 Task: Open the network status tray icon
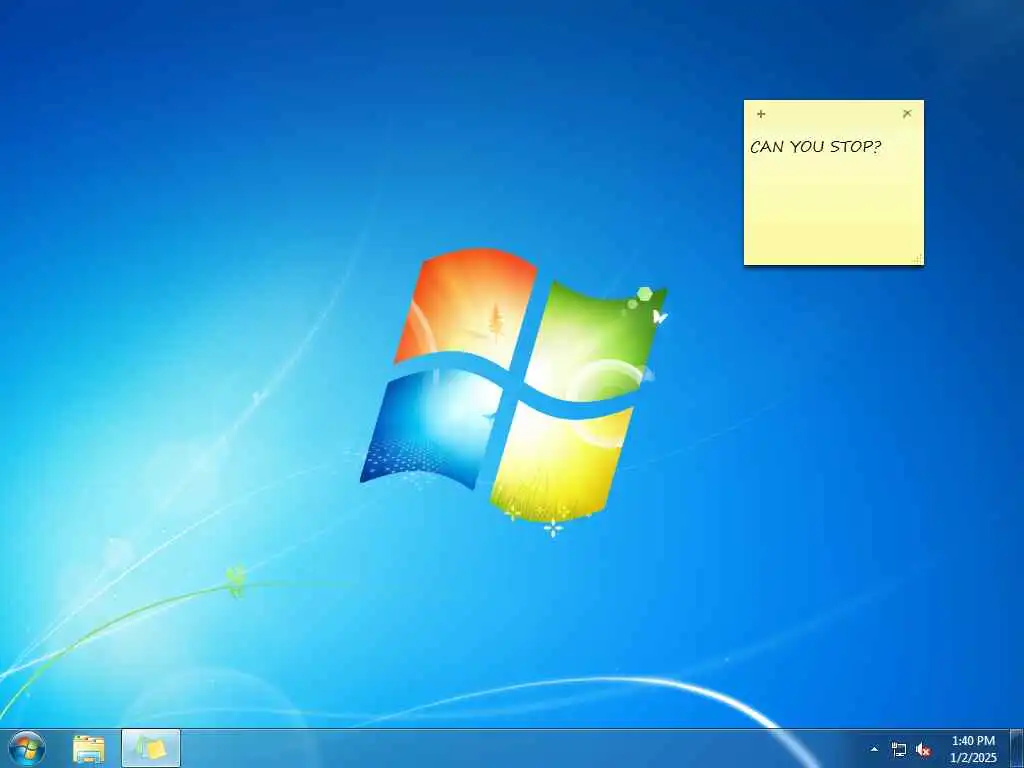(x=899, y=750)
